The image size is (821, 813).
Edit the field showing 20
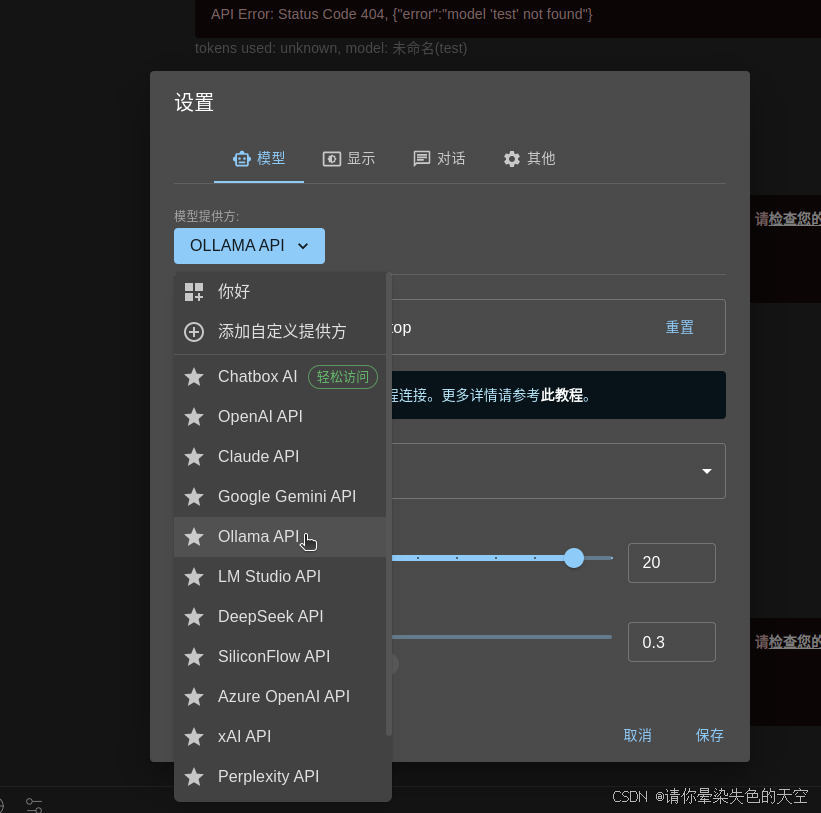671,563
